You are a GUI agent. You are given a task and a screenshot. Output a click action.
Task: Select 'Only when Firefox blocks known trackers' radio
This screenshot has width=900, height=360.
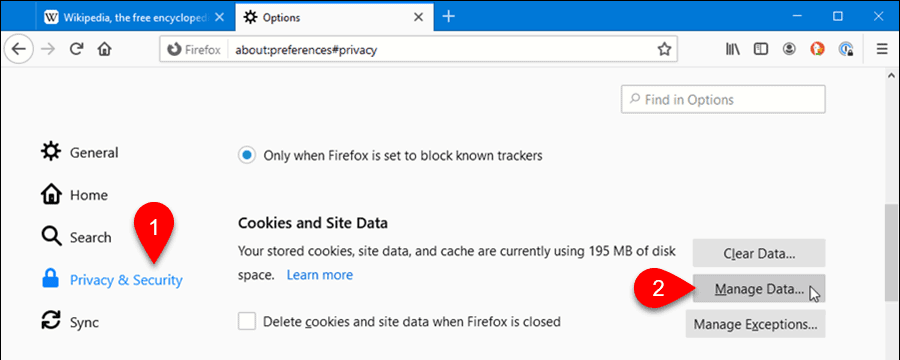coord(247,156)
